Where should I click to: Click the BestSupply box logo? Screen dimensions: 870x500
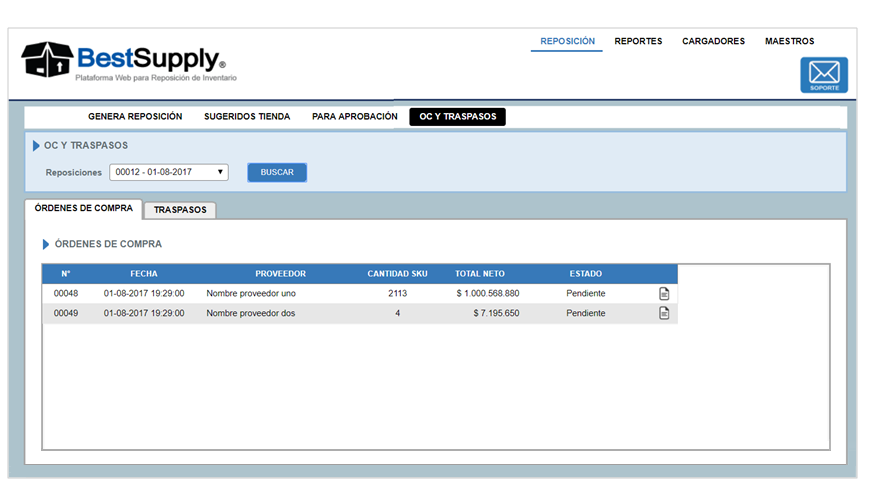click(48, 59)
